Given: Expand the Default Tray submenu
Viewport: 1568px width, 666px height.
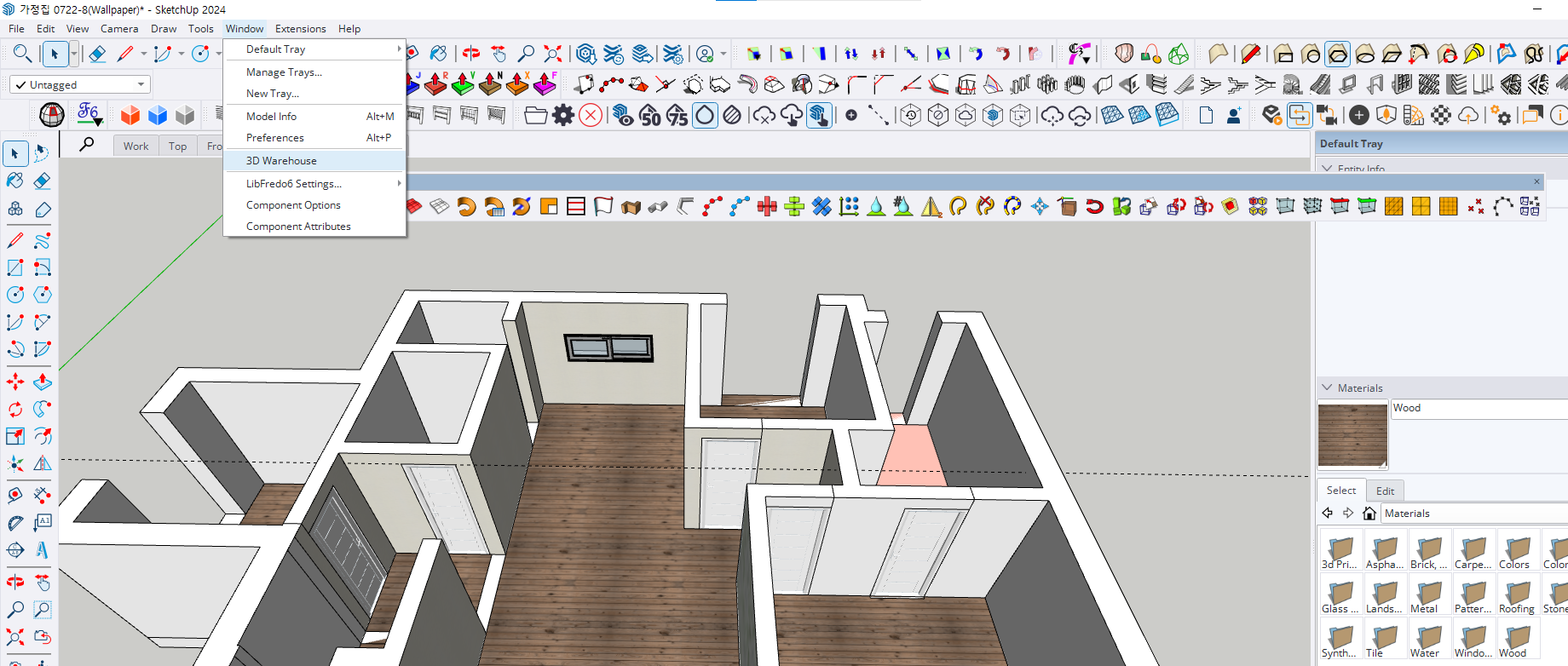Looking at the screenshot, I should point(314,49).
